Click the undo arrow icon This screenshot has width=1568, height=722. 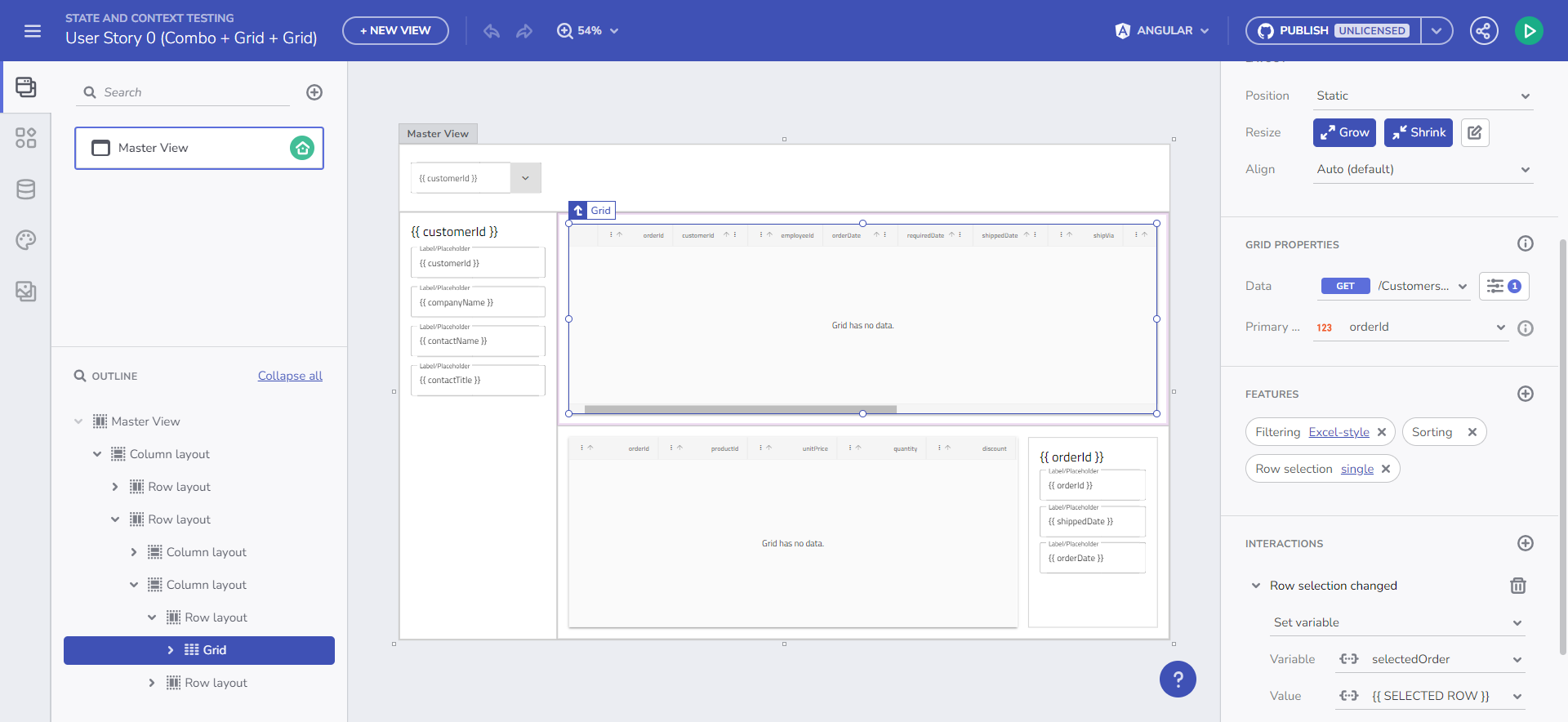click(x=491, y=31)
